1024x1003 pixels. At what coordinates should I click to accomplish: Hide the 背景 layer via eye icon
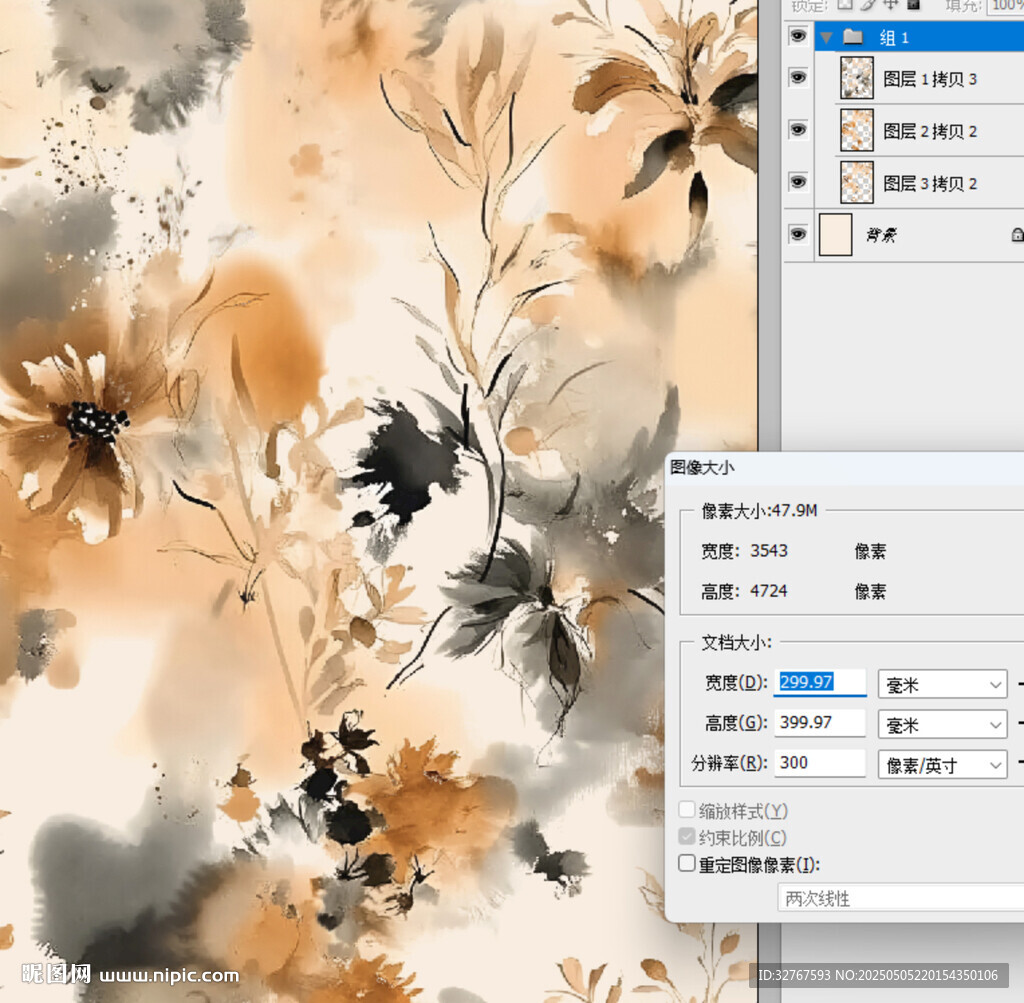click(798, 234)
